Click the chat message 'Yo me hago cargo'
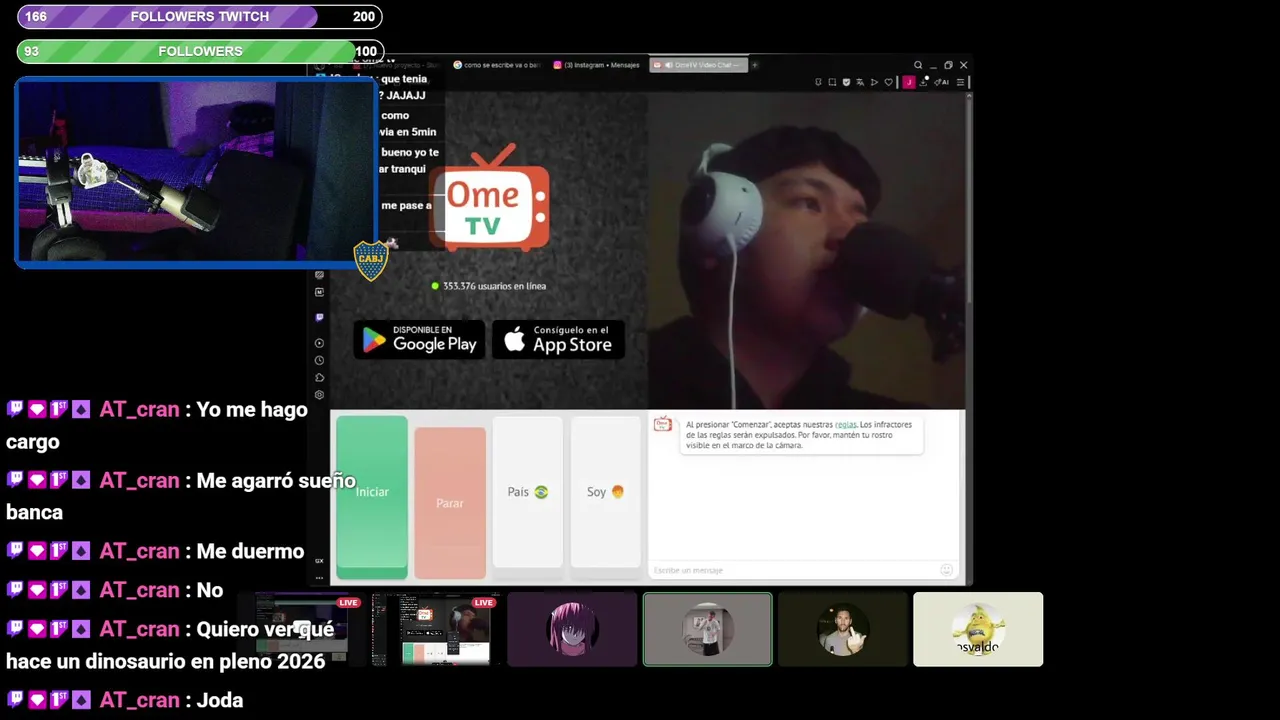 pos(157,425)
